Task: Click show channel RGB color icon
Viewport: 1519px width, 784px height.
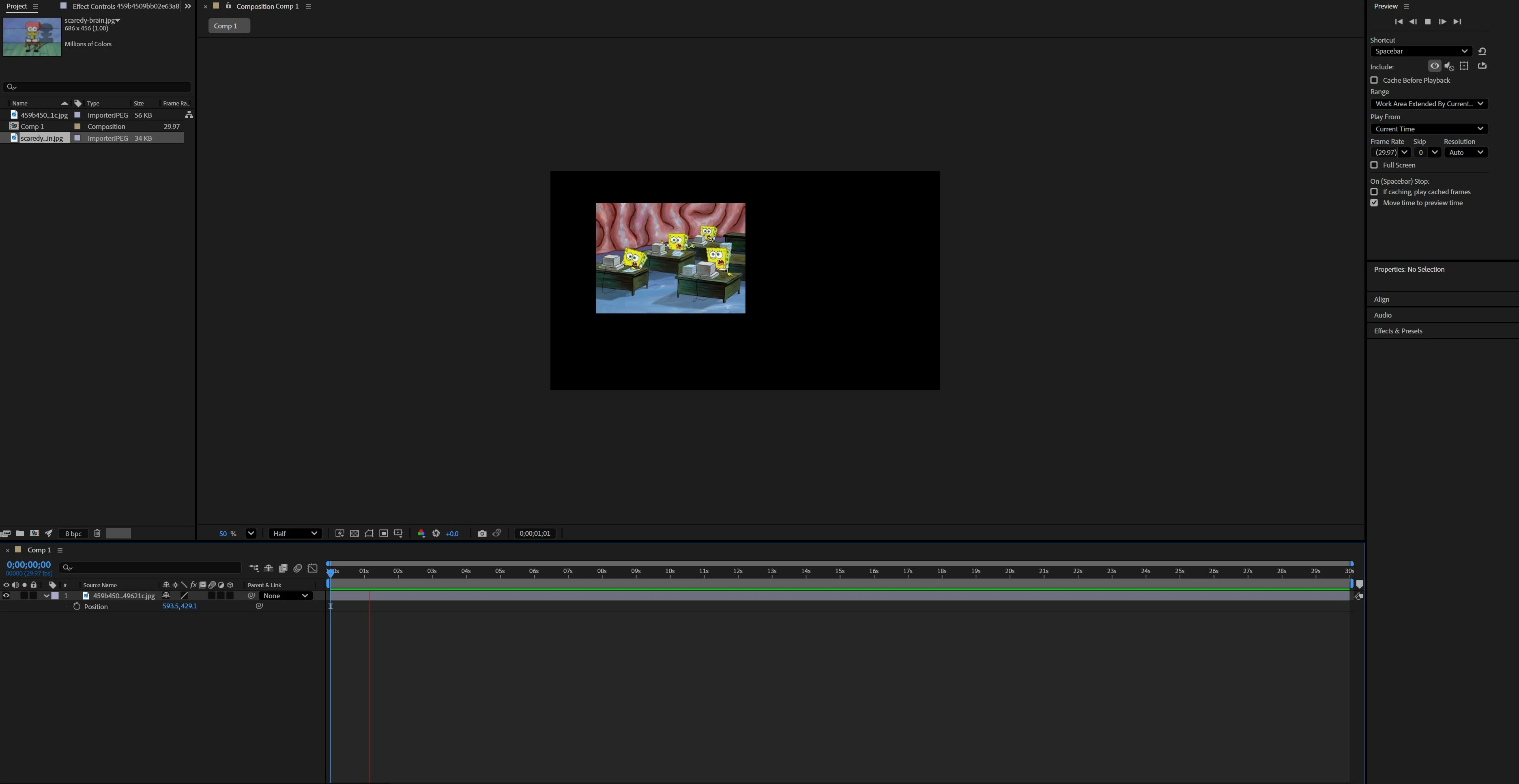Action: click(x=421, y=533)
